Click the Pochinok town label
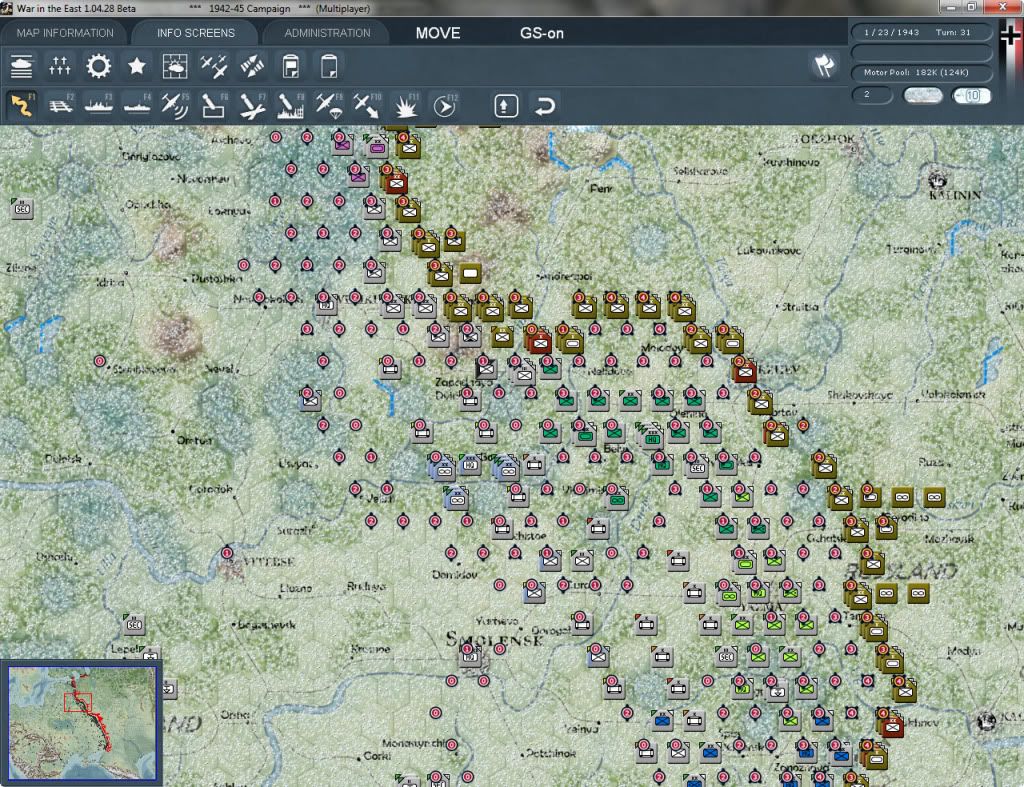 click(x=551, y=753)
